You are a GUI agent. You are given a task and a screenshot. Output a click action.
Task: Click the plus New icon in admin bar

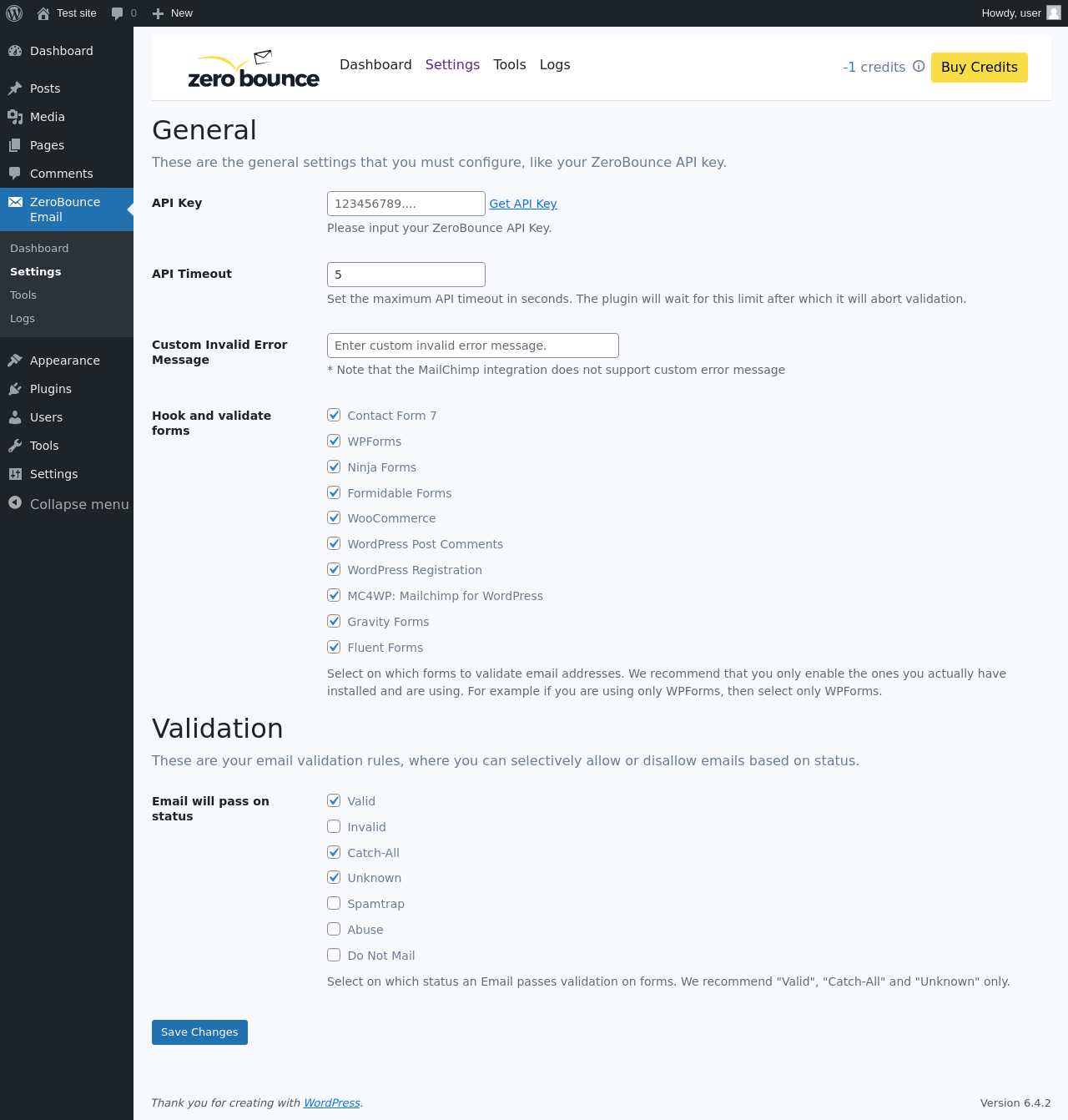[x=158, y=13]
